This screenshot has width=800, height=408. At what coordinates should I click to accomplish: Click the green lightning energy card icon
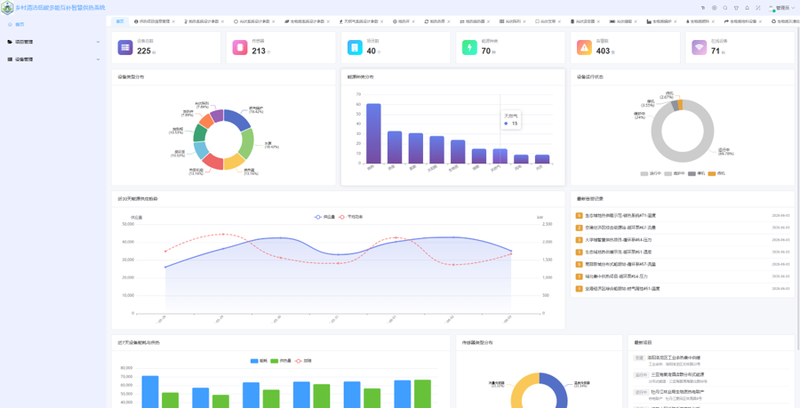click(469, 47)
